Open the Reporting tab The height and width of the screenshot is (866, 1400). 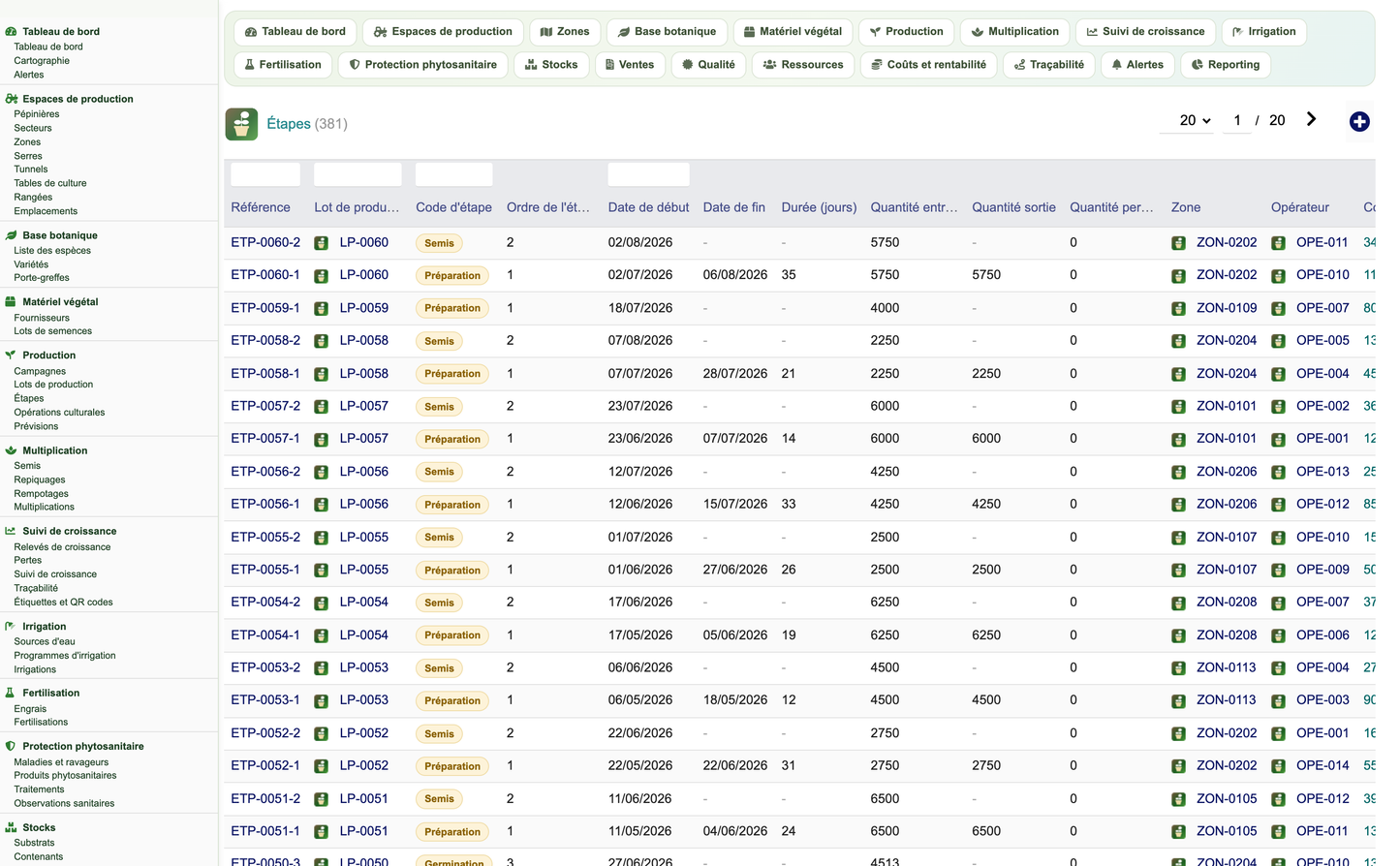[x=1226, y=65]
